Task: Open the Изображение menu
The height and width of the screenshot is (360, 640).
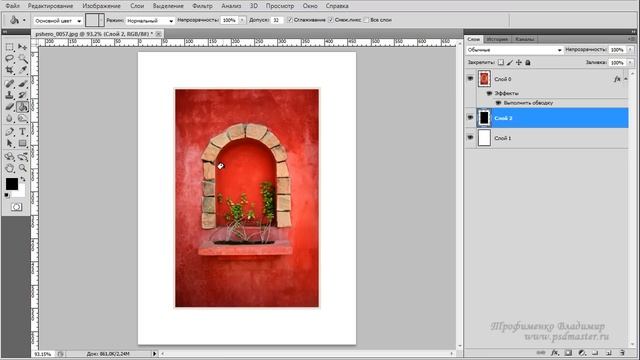Action: coord(101,6)
